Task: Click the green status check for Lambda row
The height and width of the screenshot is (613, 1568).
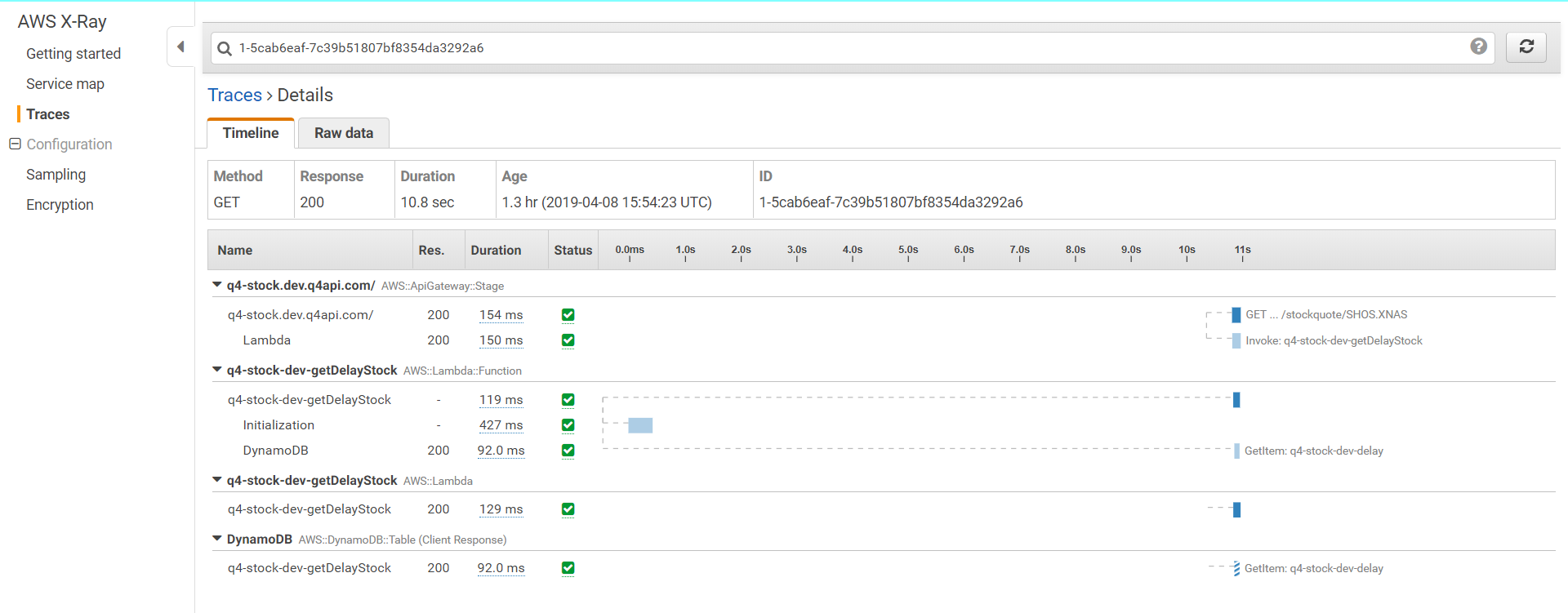Action: pyautogui.click(x=568, y=340)
